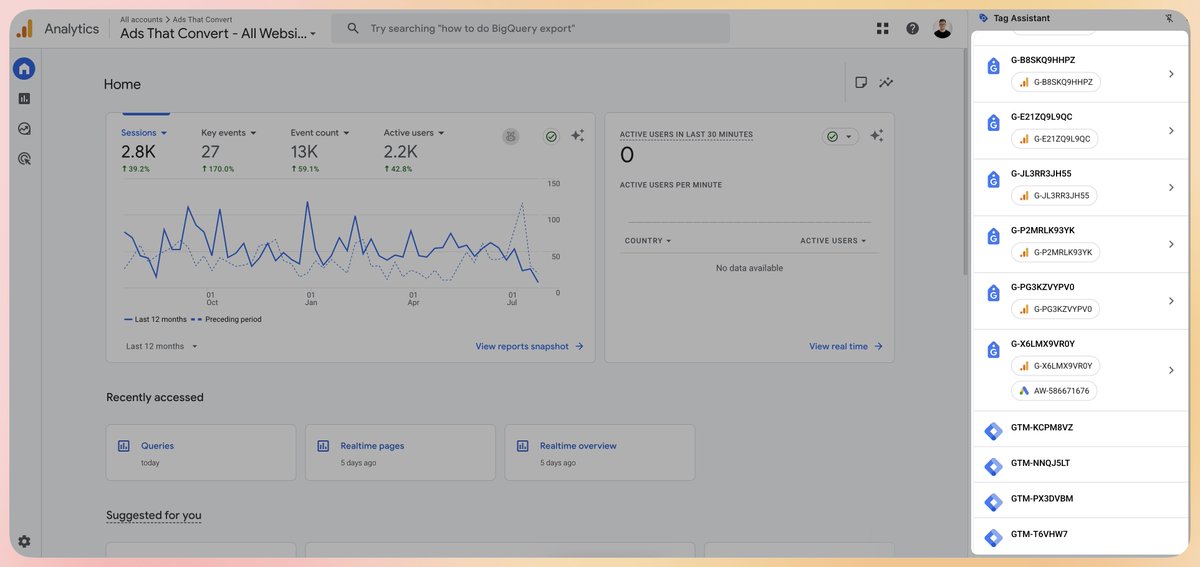Open the Realtime overview recent card
This screenshot has width=1200, height=567.
pos(600,453)
